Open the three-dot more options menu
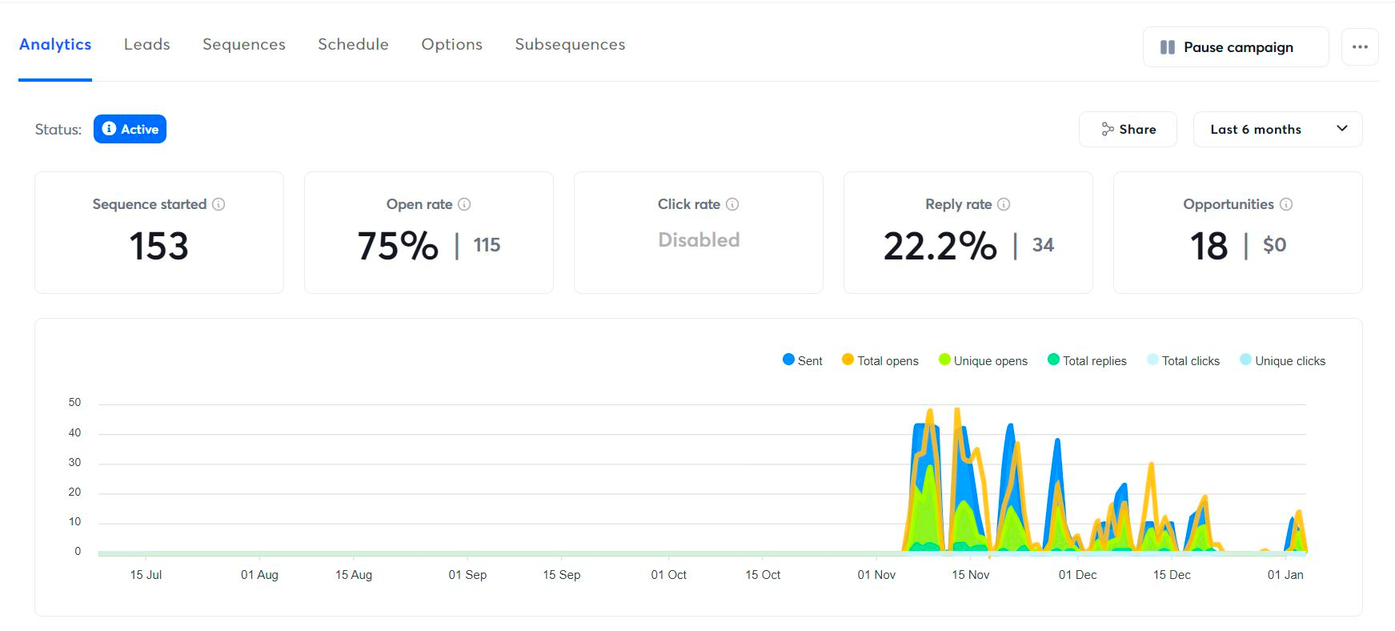This screenshot has height=631, width=1395. coord(1359,47)
